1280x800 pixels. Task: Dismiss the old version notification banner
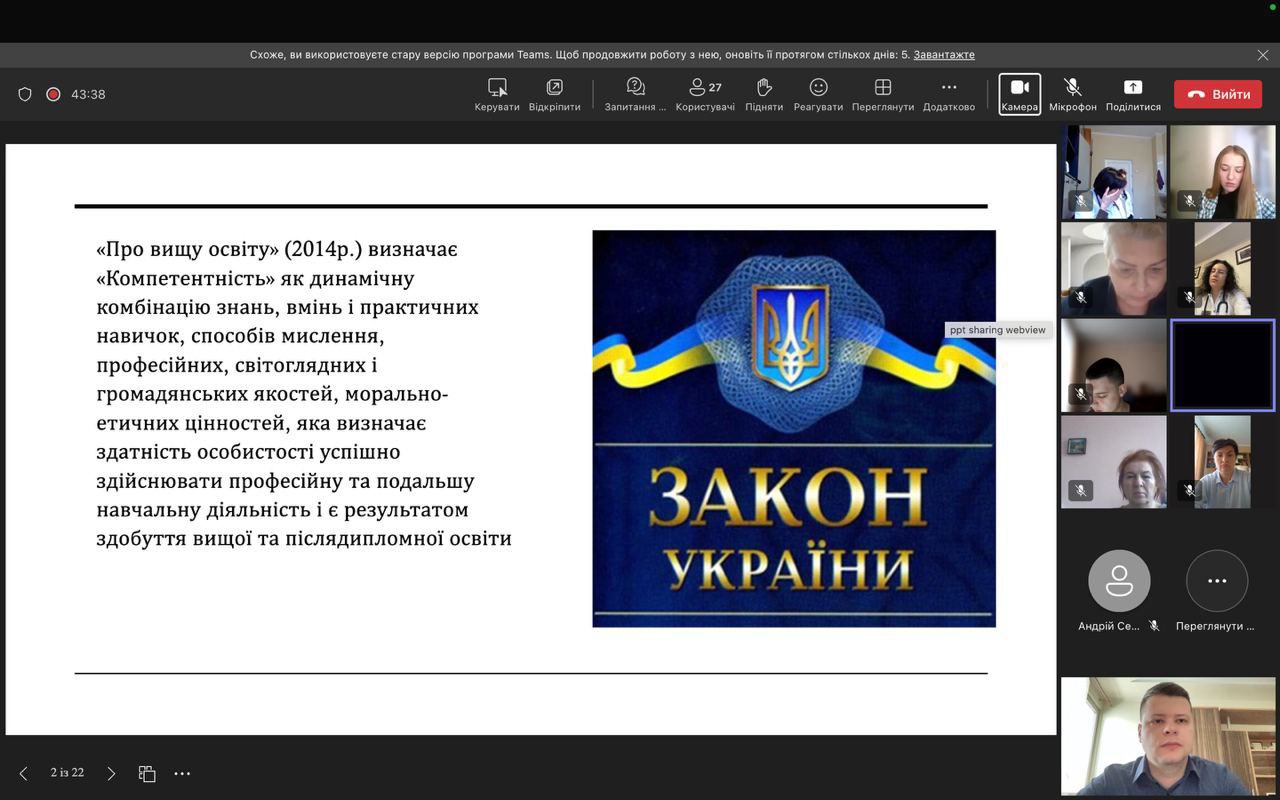pos(1262,55)
